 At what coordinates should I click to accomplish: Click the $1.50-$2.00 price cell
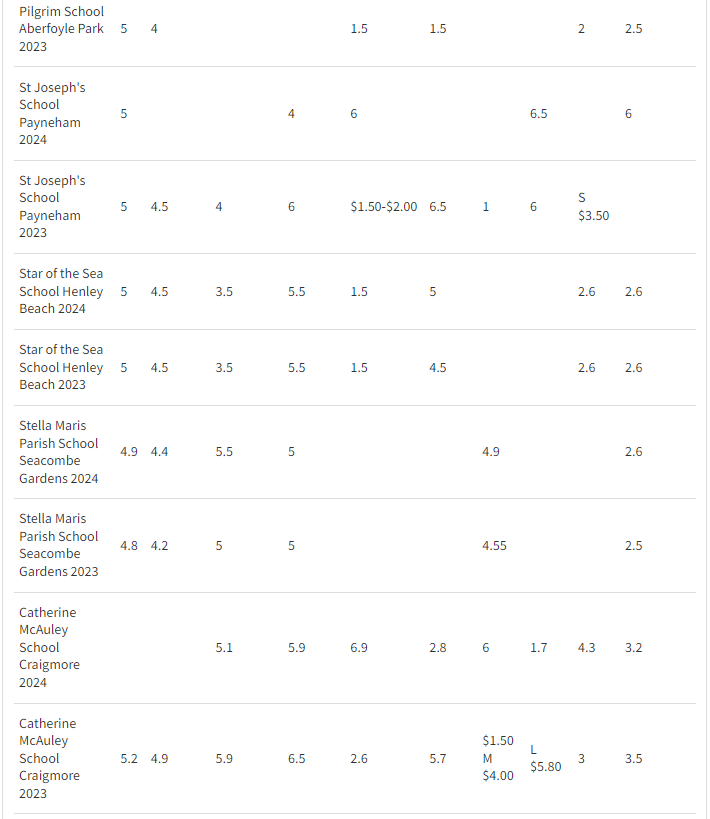[384, 207]
